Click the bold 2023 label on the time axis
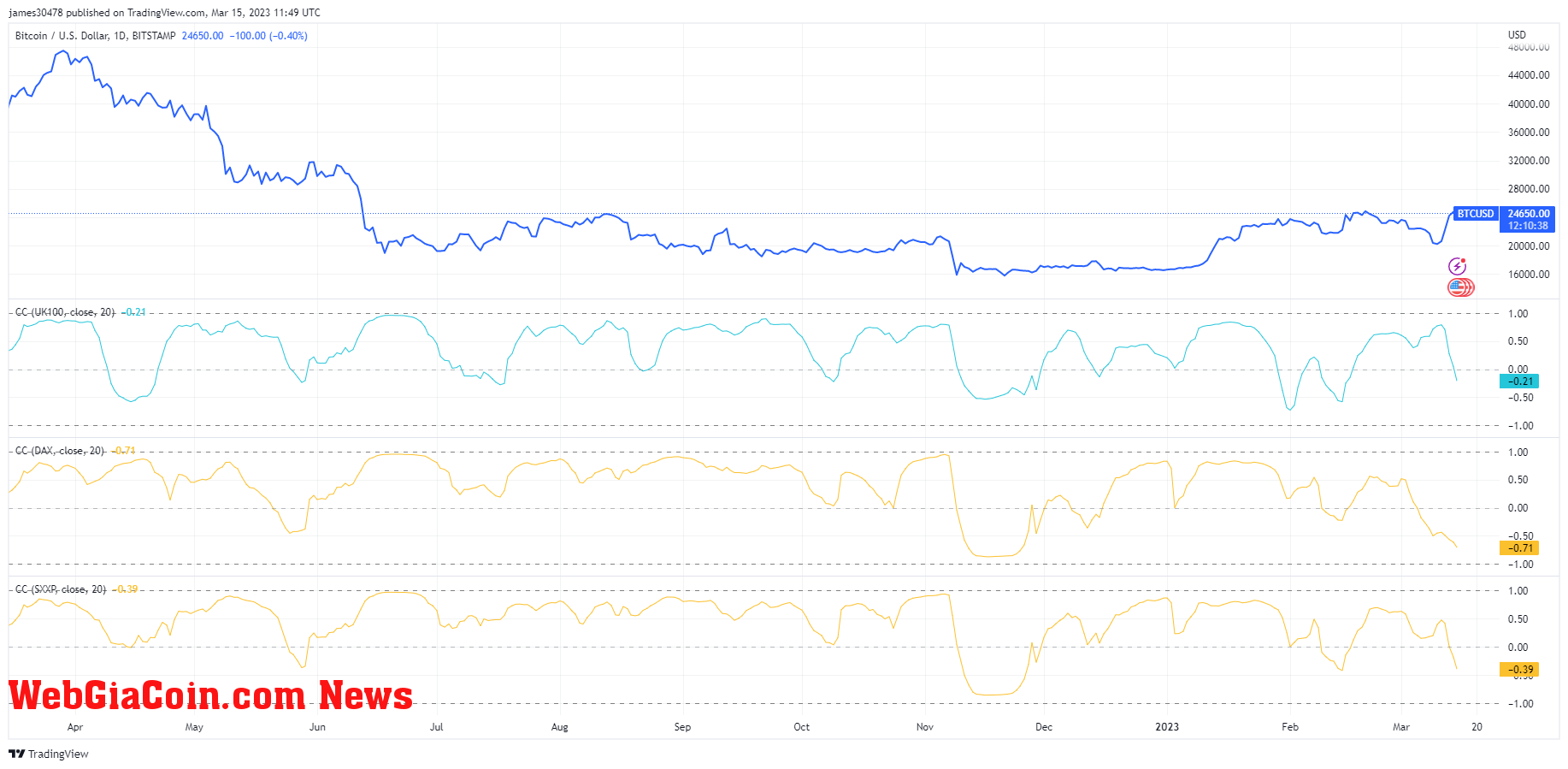The height and width of the screenshot is (769, 1568). click(x=1167, y=727)
